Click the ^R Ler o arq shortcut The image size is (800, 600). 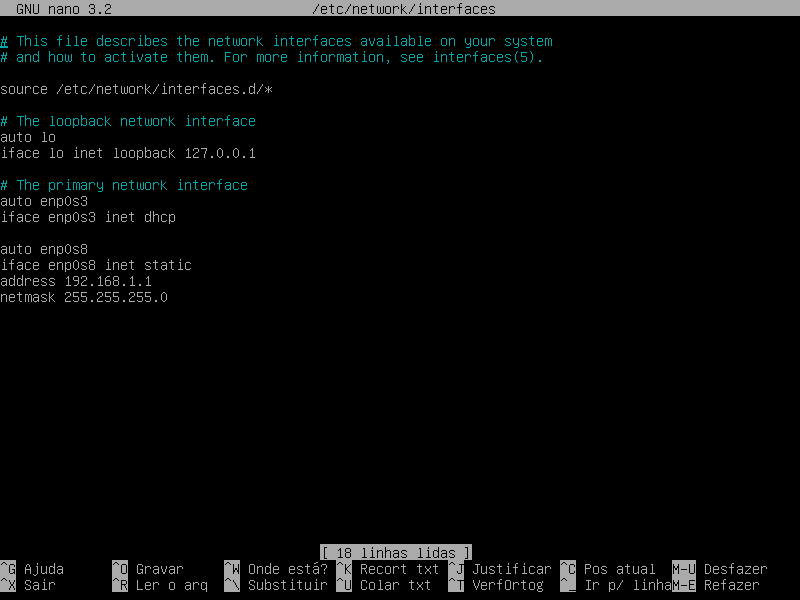[160, 585]
